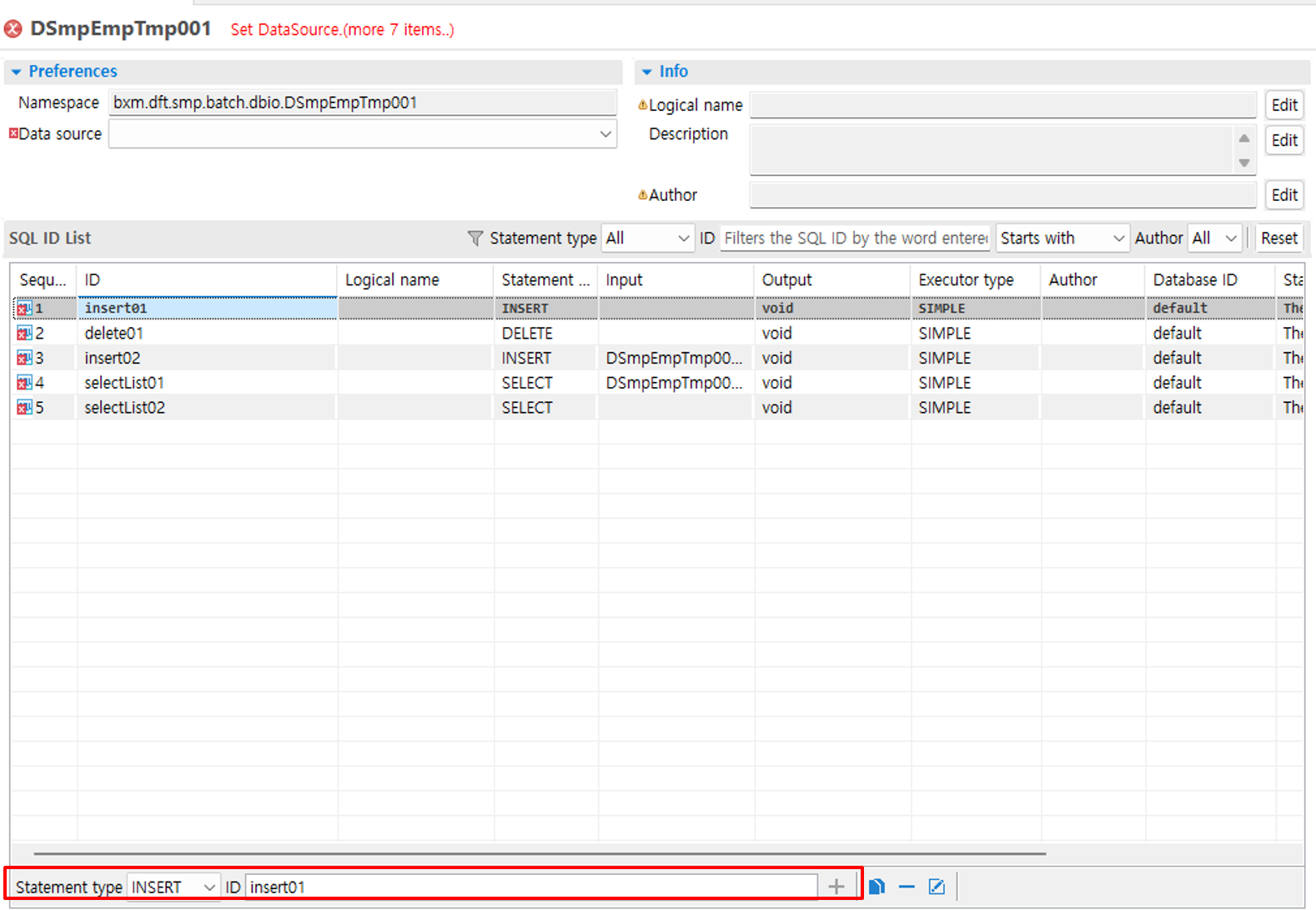Image resolution: width=1316 pixels, height=910 pixels.
Task: Sort by Executor type column header
Action: point(976,280)
